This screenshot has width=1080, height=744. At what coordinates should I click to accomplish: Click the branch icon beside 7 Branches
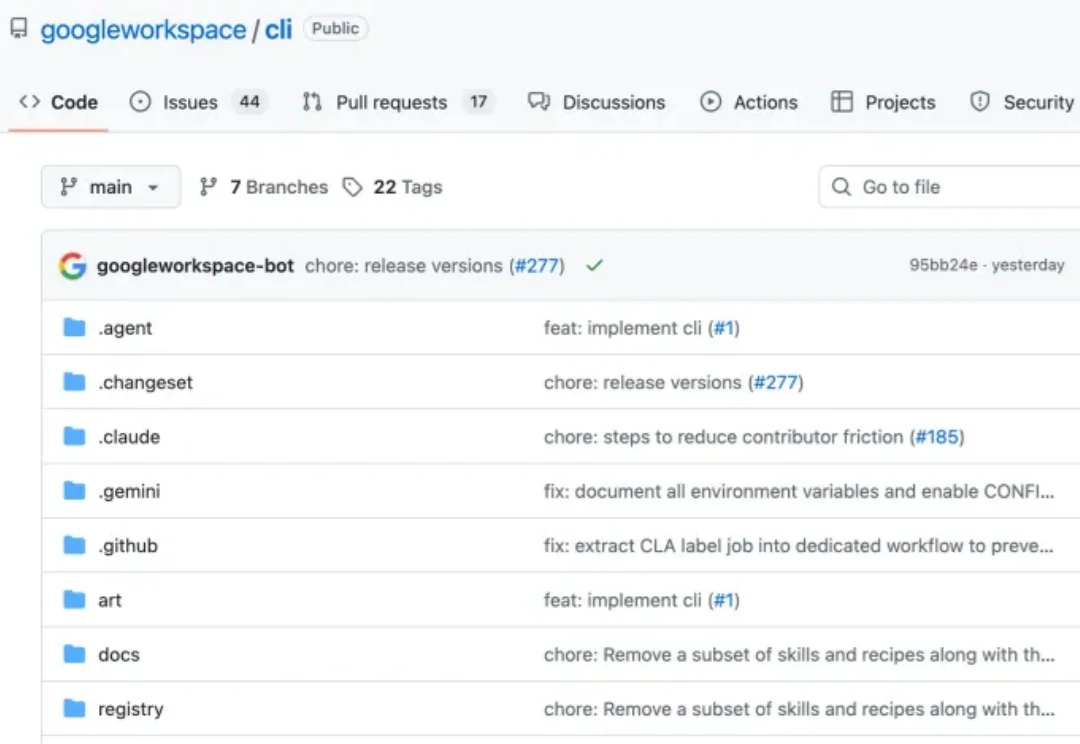click(208, 187)
